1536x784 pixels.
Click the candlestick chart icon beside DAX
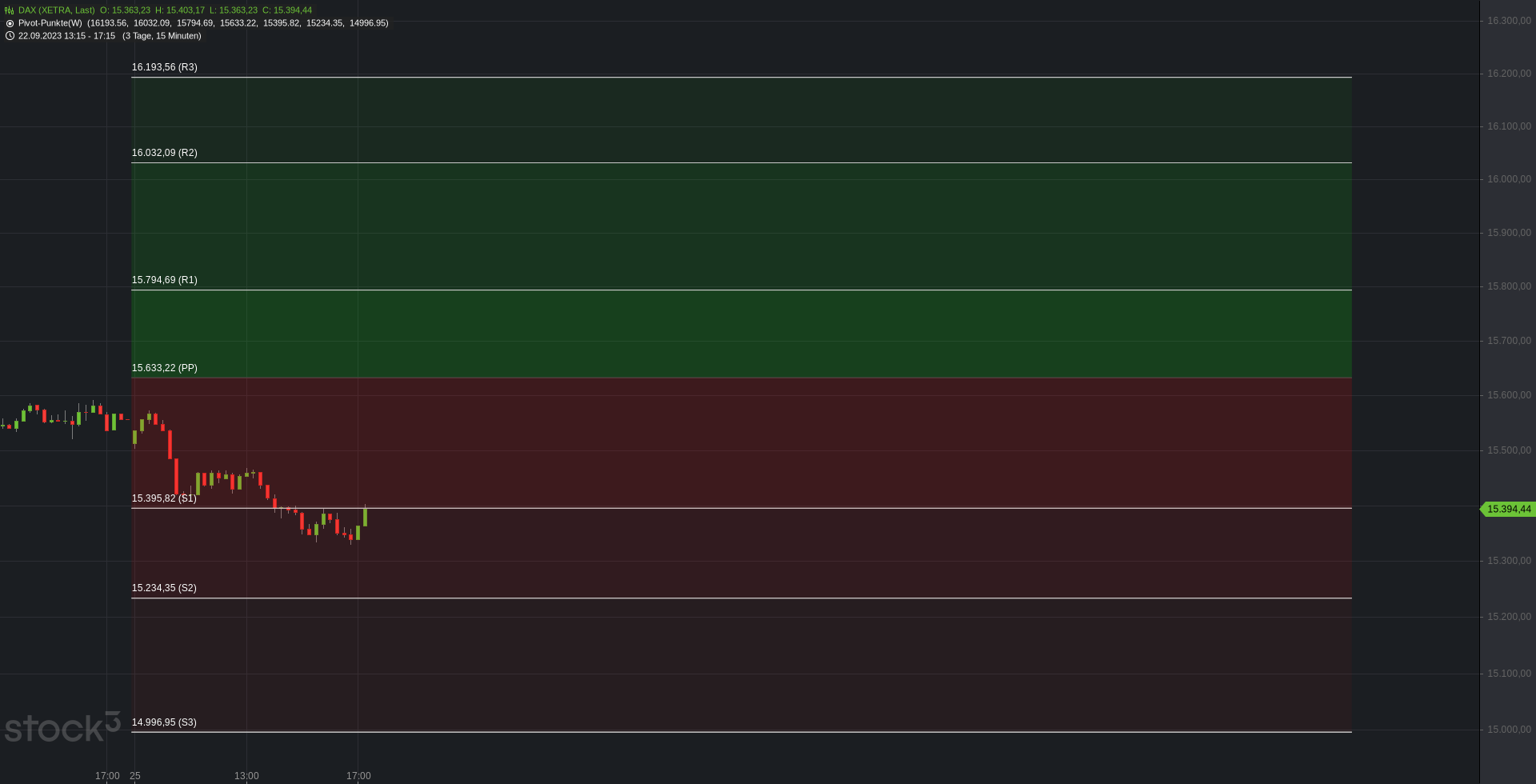click(10, 10)
